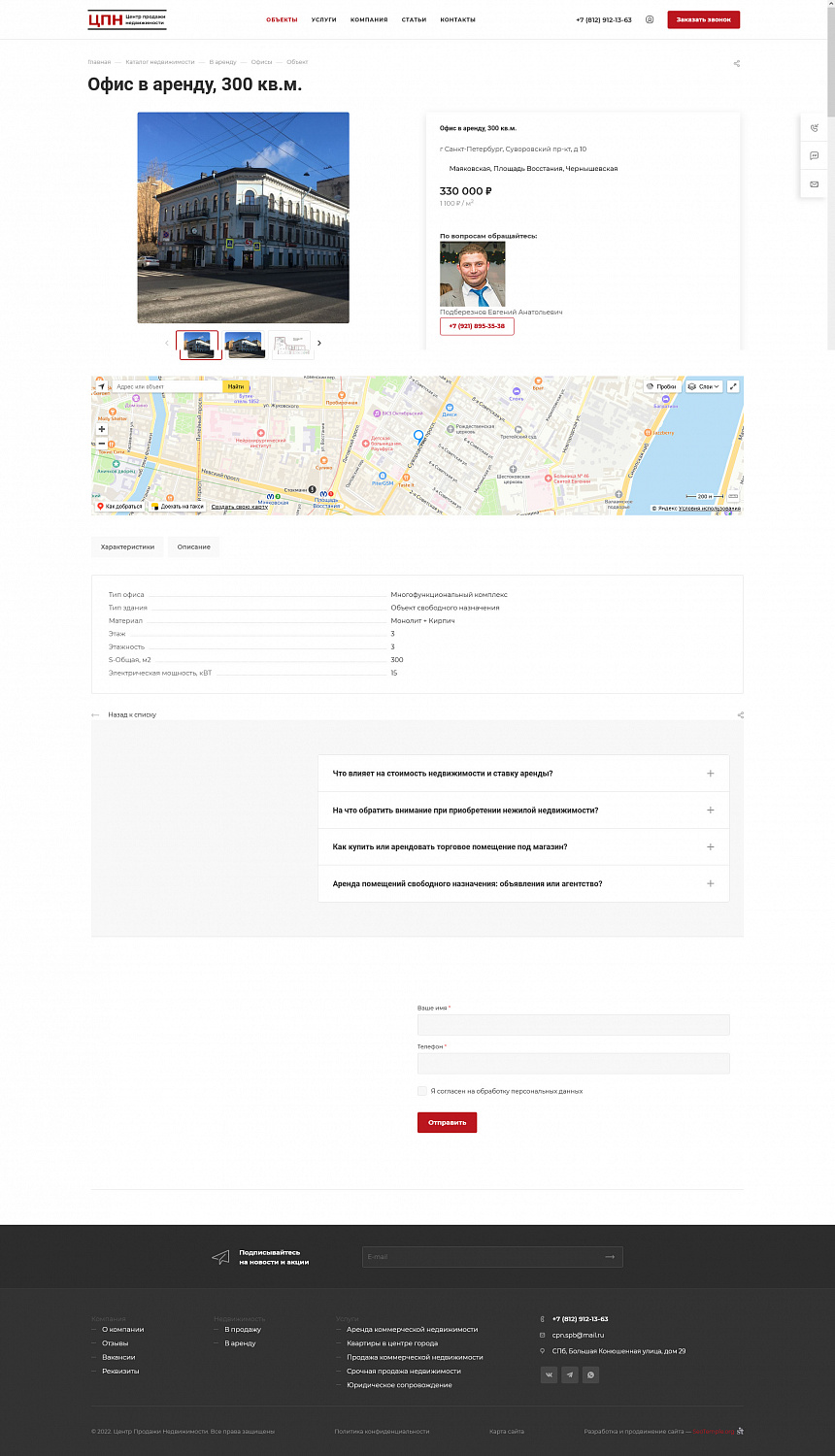
Task: Click agent phone +7 (921) 895-33-38 button
Action: tap(477, 326)
